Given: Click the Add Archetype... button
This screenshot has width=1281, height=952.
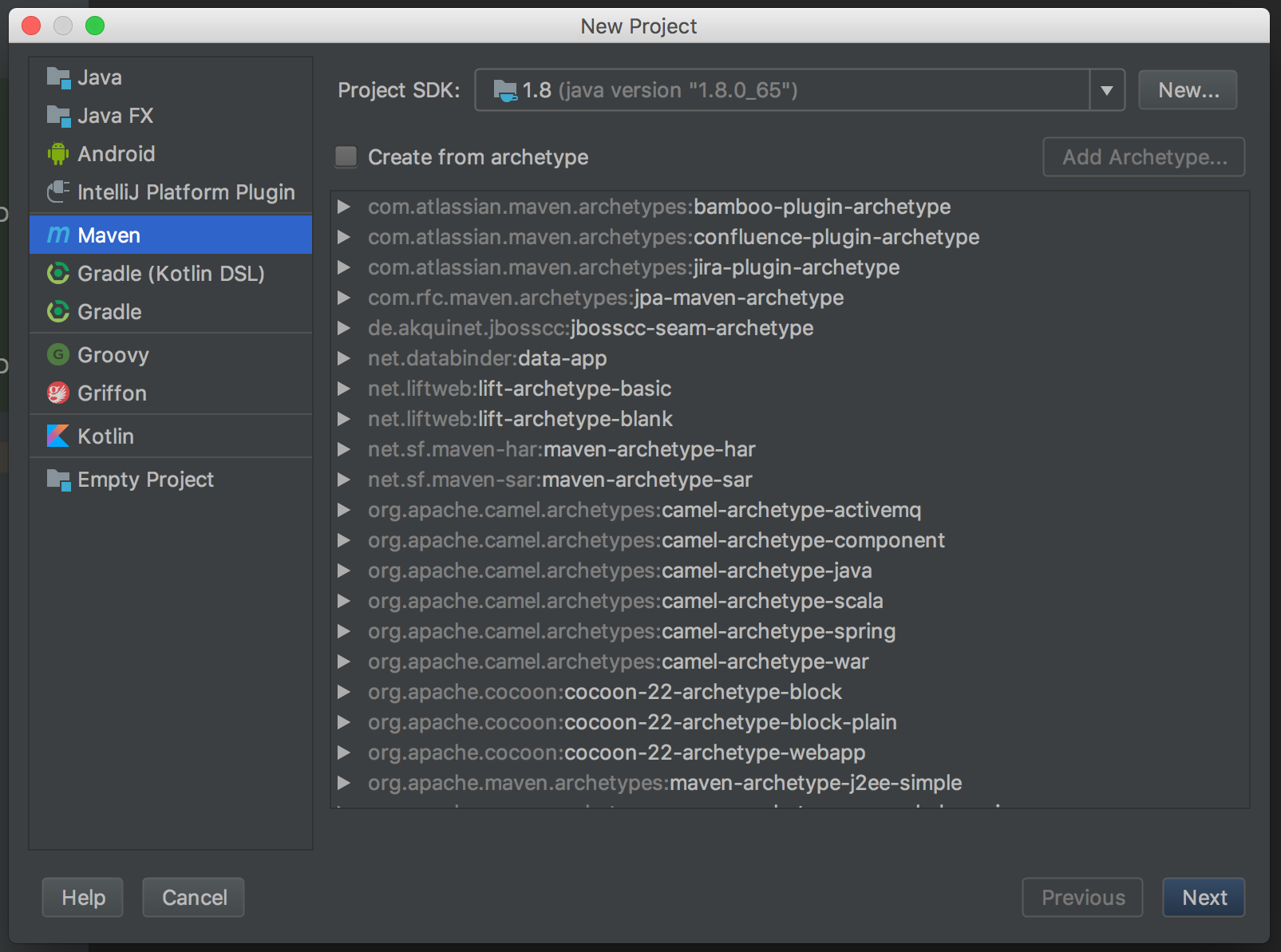Looking at the screenshot, I should [x=1144, y=157].
